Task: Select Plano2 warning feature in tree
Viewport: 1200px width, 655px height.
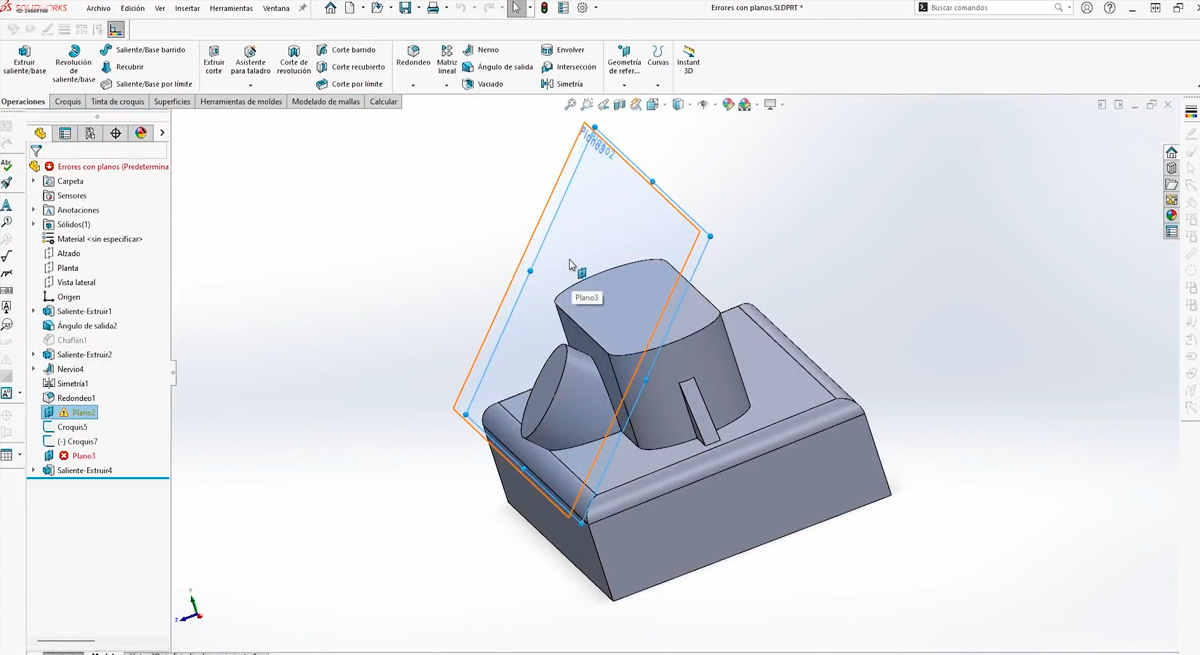Action: tap(83, 412)
